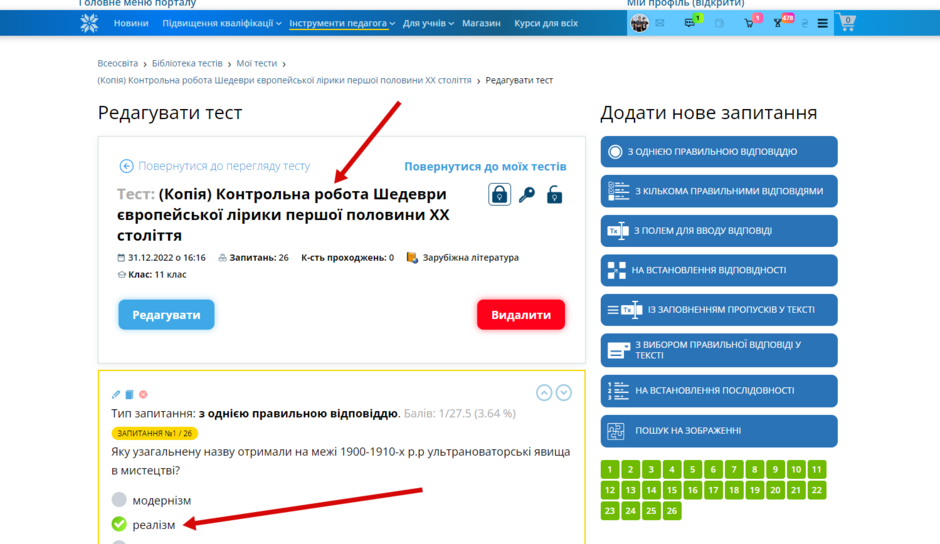The image size is (940, 544).
Task: Go to Всеосвіта breadcrumb
Action: (x=118, y=64)
